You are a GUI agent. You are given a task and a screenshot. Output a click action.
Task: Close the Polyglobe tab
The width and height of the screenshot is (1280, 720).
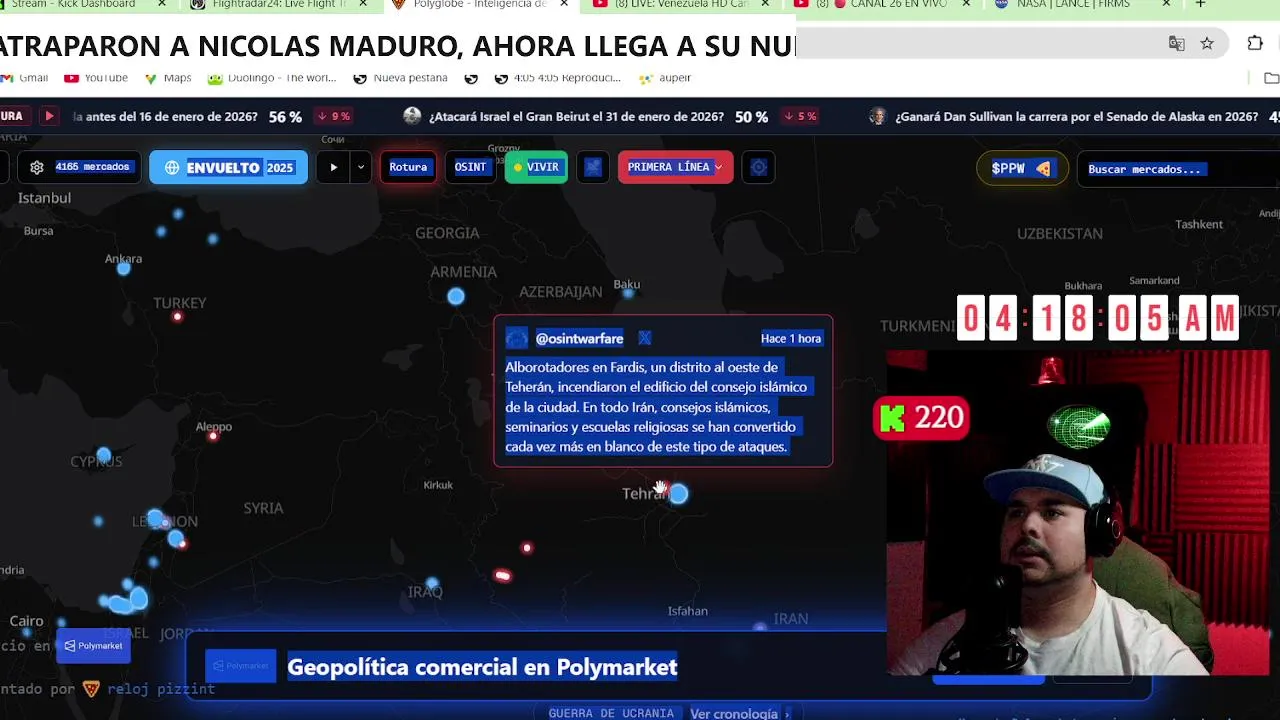pyautogui.click(x=564, y=5)
